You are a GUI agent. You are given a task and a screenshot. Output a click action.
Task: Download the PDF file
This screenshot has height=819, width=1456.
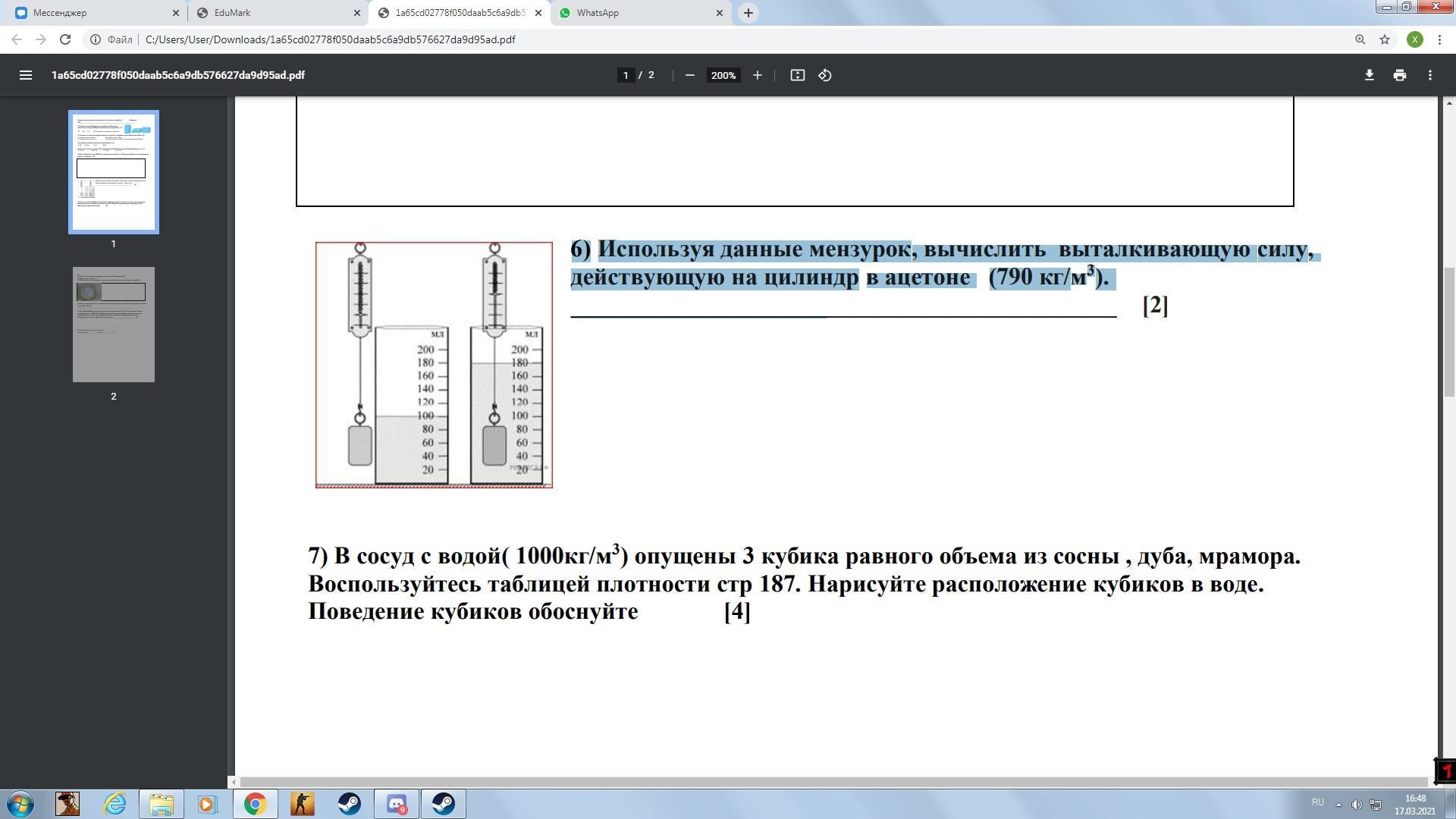[x=1369, y=75]
